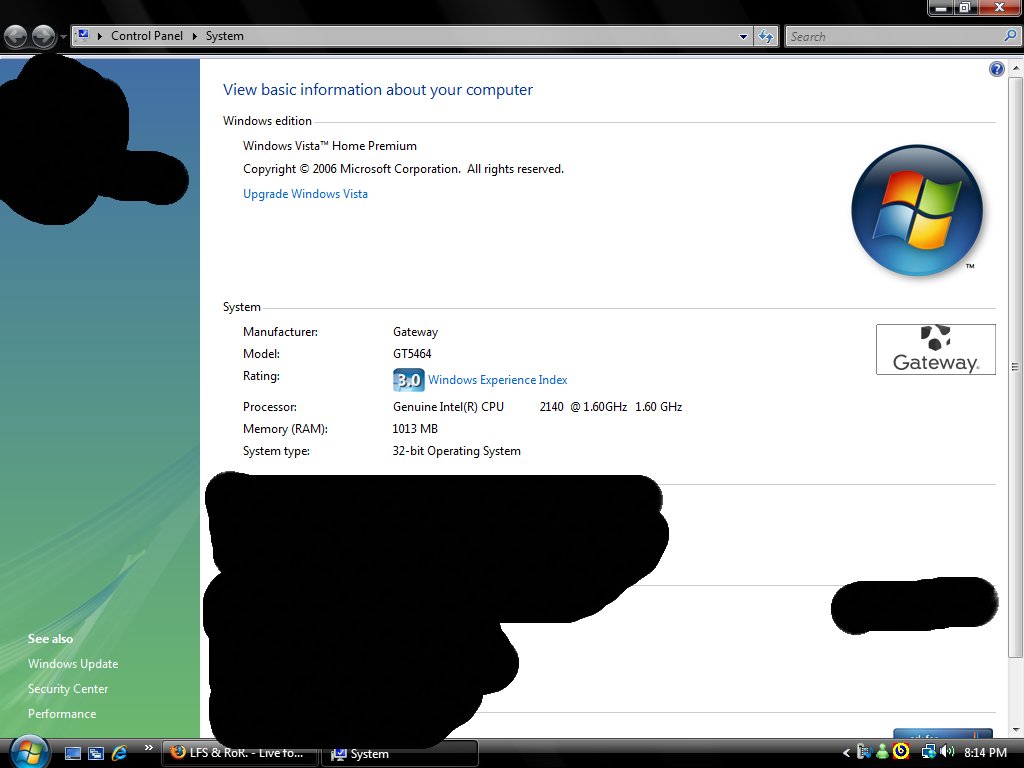Open Performance under See also
The height and width of the screenshot is (768, 1024).
pyautogui.click(x=62, y=714)
